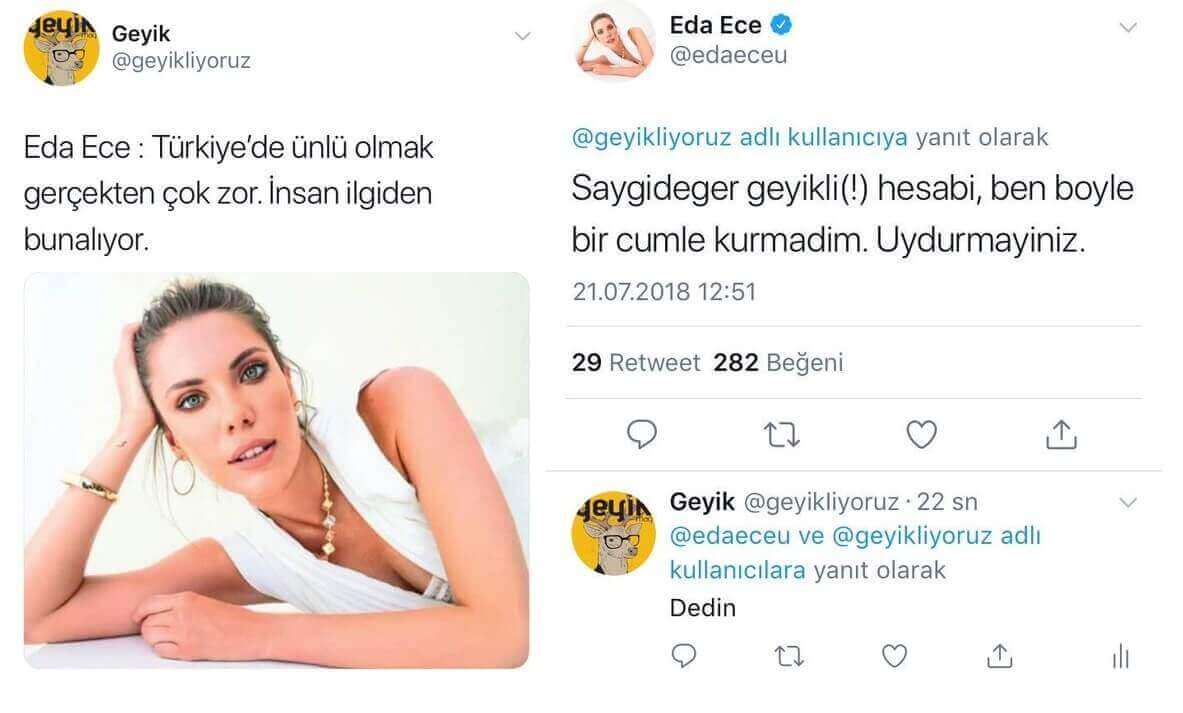Open dropdown chevron on 'Dedin' reply
1183x713 pixels.
[1128, 502]
